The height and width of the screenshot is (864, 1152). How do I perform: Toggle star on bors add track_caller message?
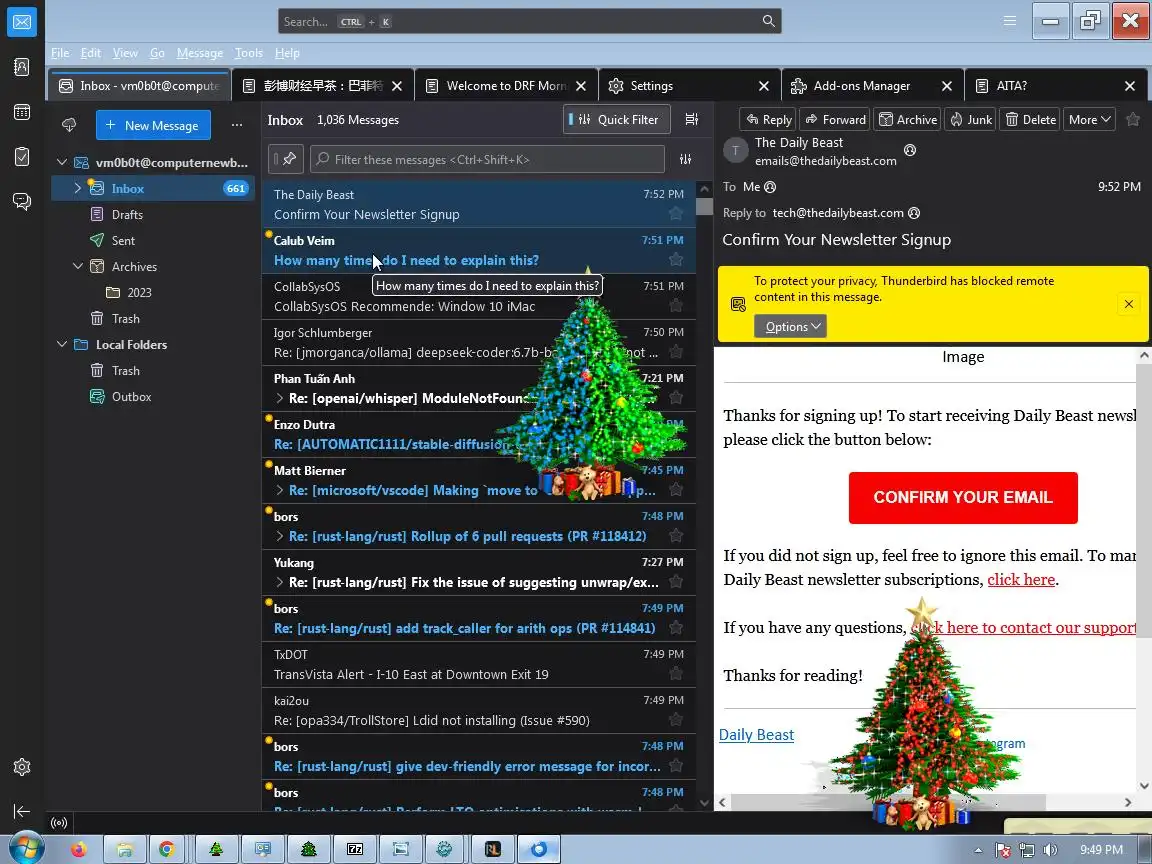coord(676,628)
